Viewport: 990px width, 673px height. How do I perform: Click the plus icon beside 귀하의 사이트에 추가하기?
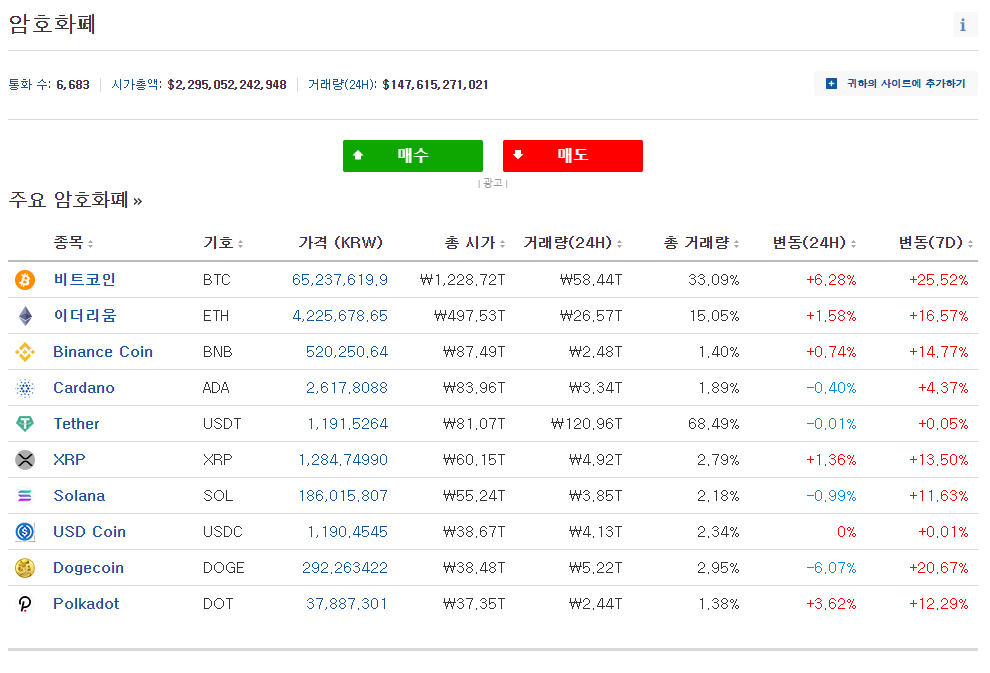(x=832, y=83)
